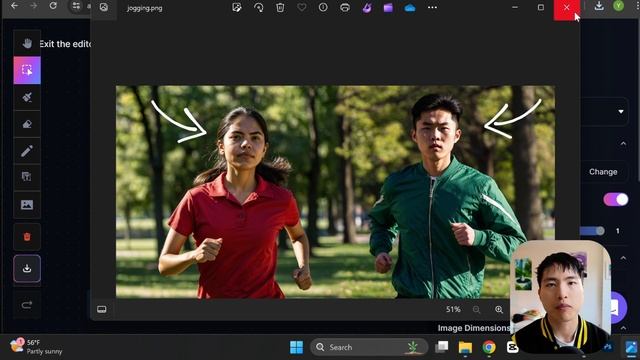
Task: Adjust the blue slider in right panel
Action: (592, 231)
